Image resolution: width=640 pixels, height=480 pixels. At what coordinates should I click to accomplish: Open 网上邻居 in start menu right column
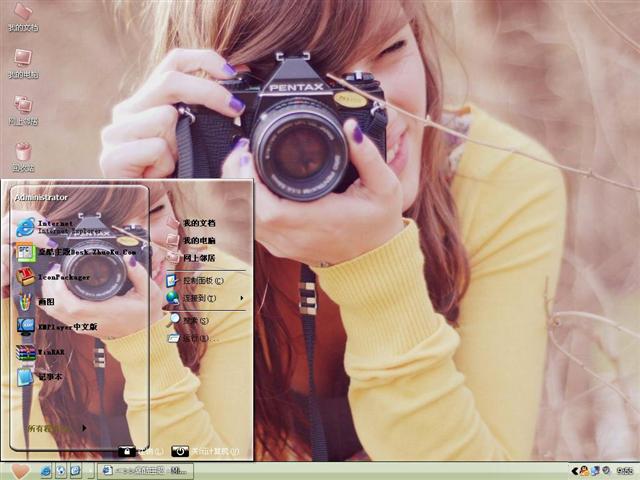click(x=192, y=258)
